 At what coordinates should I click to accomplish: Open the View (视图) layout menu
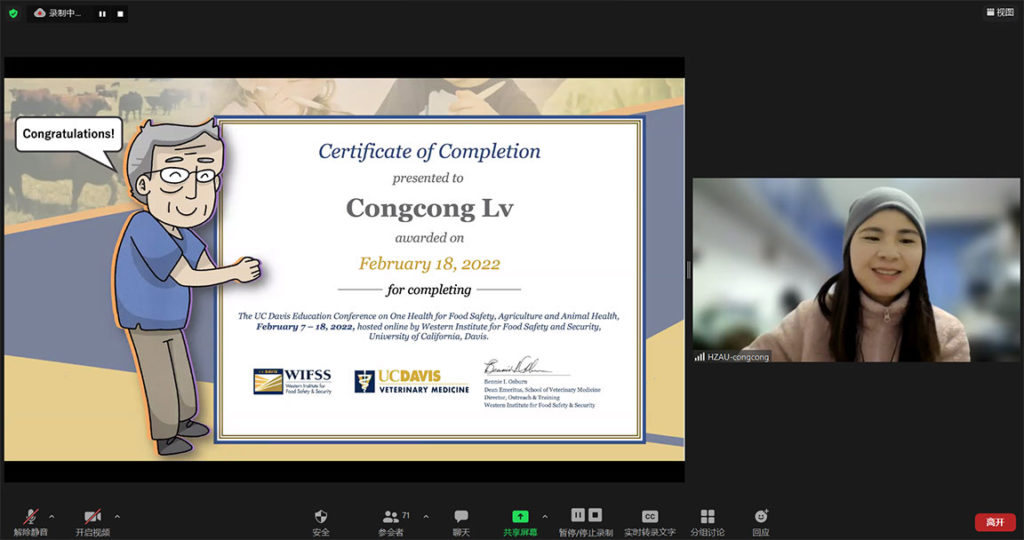[x=1000, y=13]
